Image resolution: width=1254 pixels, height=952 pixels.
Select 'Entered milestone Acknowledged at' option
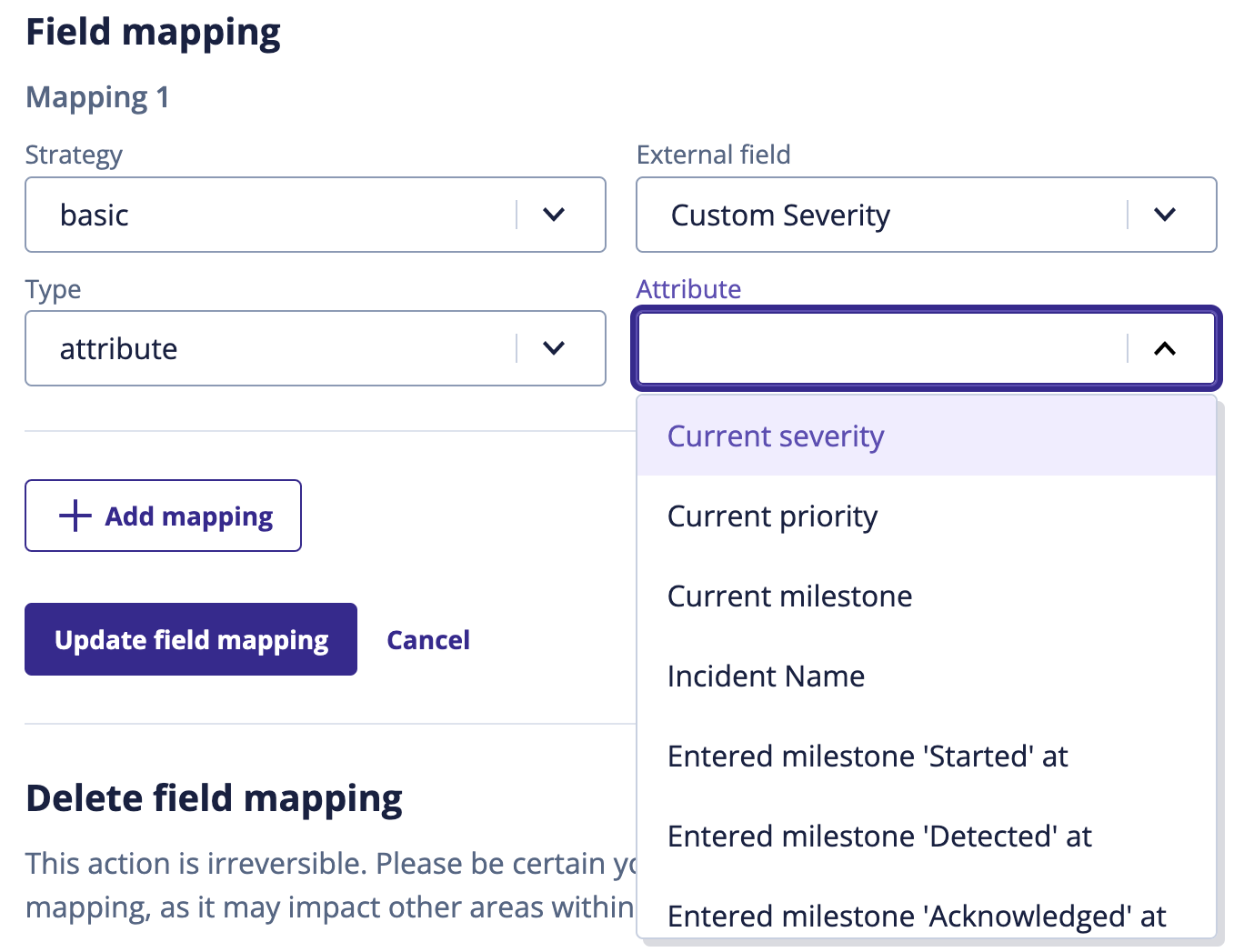click(x=916, y=916)
